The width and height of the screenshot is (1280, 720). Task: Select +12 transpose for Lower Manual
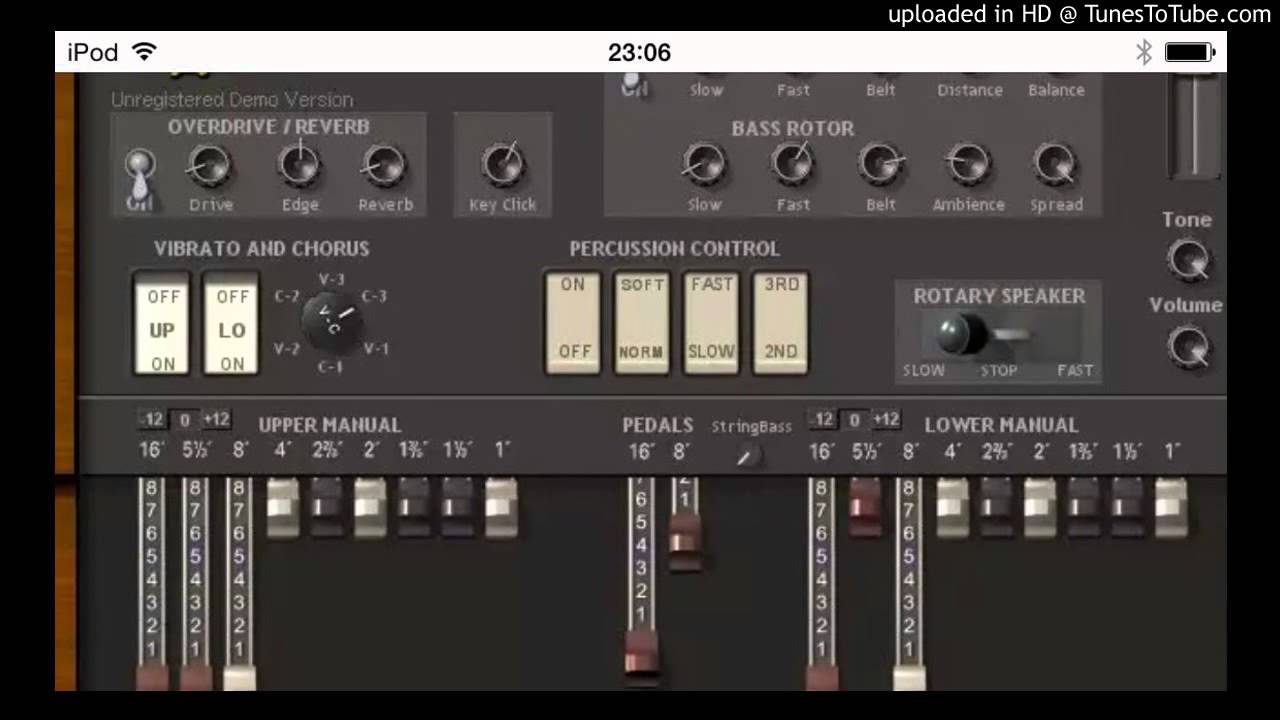886,420
